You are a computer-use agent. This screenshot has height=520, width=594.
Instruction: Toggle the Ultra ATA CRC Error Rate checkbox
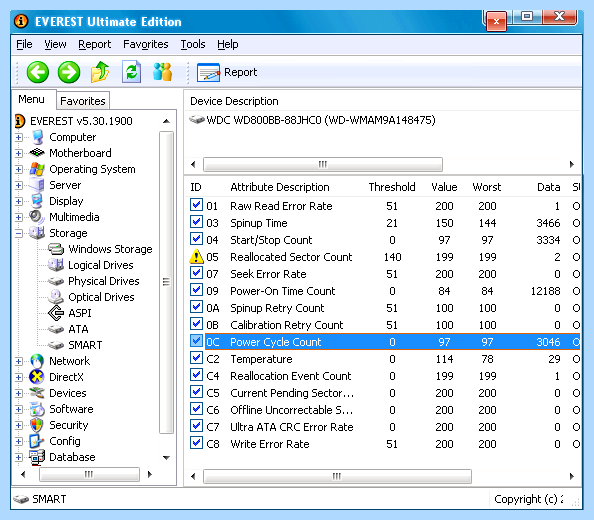tap(196, 426)
